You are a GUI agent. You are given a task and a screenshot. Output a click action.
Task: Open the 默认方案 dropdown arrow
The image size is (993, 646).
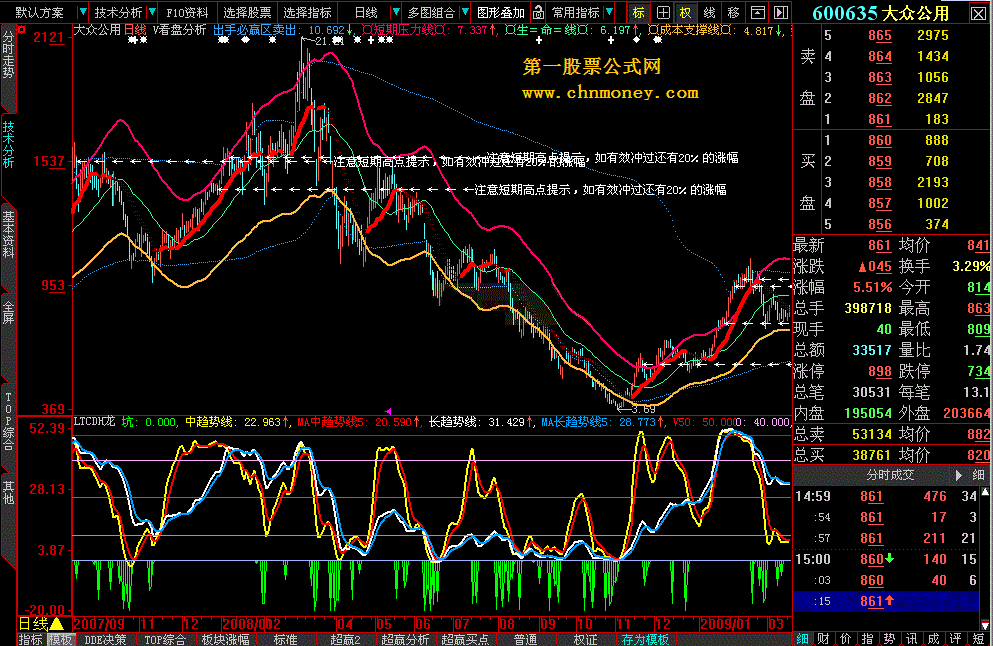[x=82, y=12]
